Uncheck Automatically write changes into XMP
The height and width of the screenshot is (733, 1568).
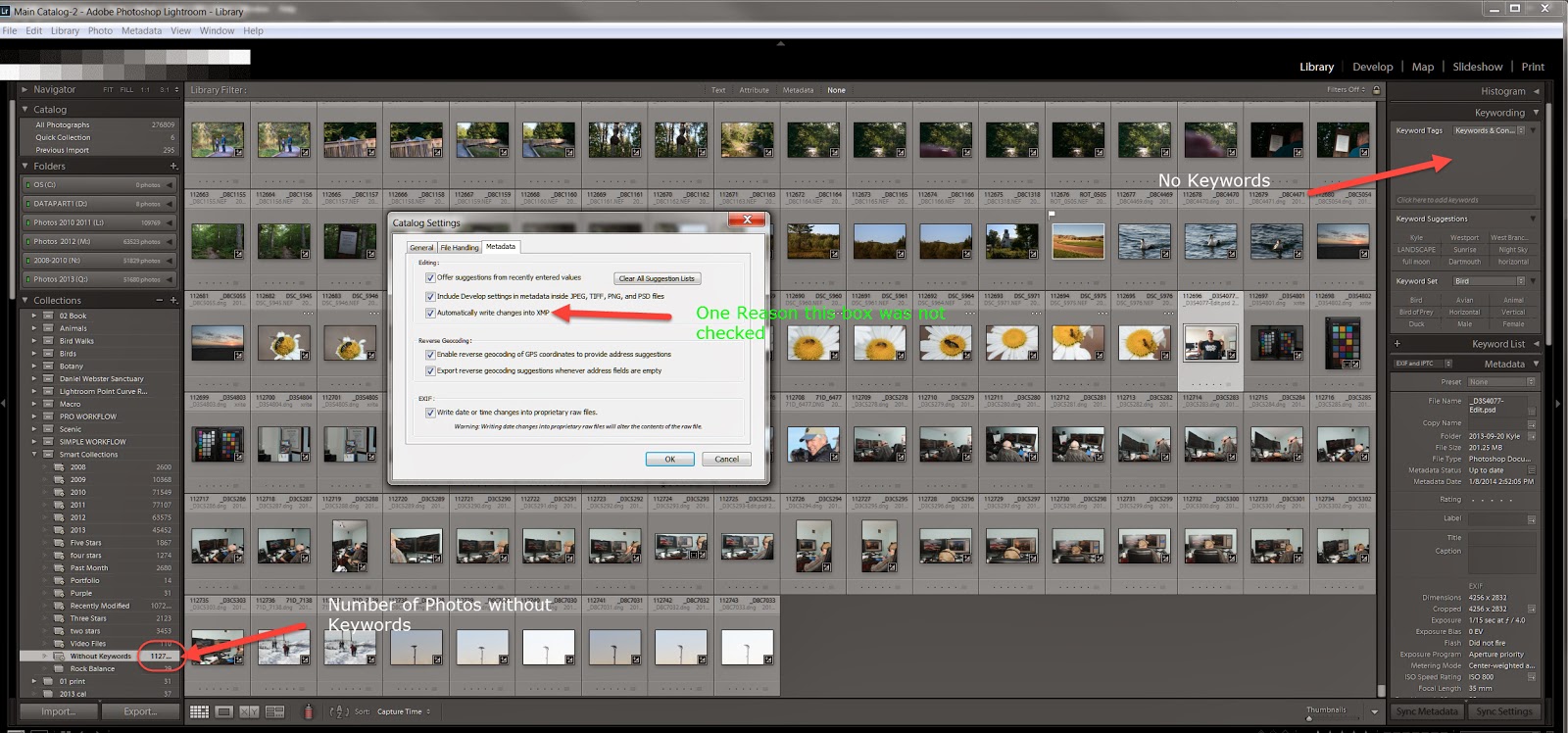pyautogui.click(x=430, y=314)
